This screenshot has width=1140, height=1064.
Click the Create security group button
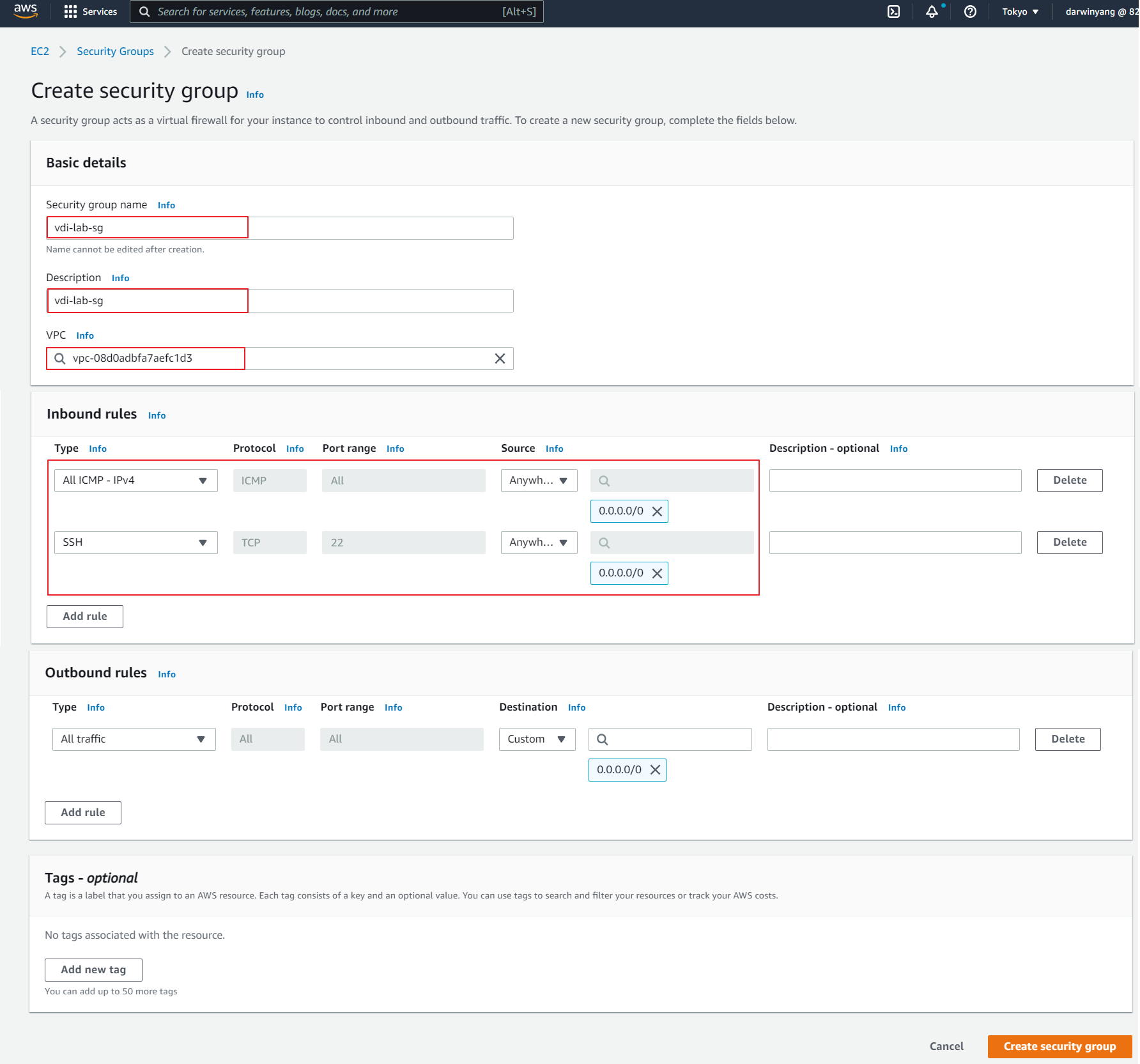[1059, 1046]
